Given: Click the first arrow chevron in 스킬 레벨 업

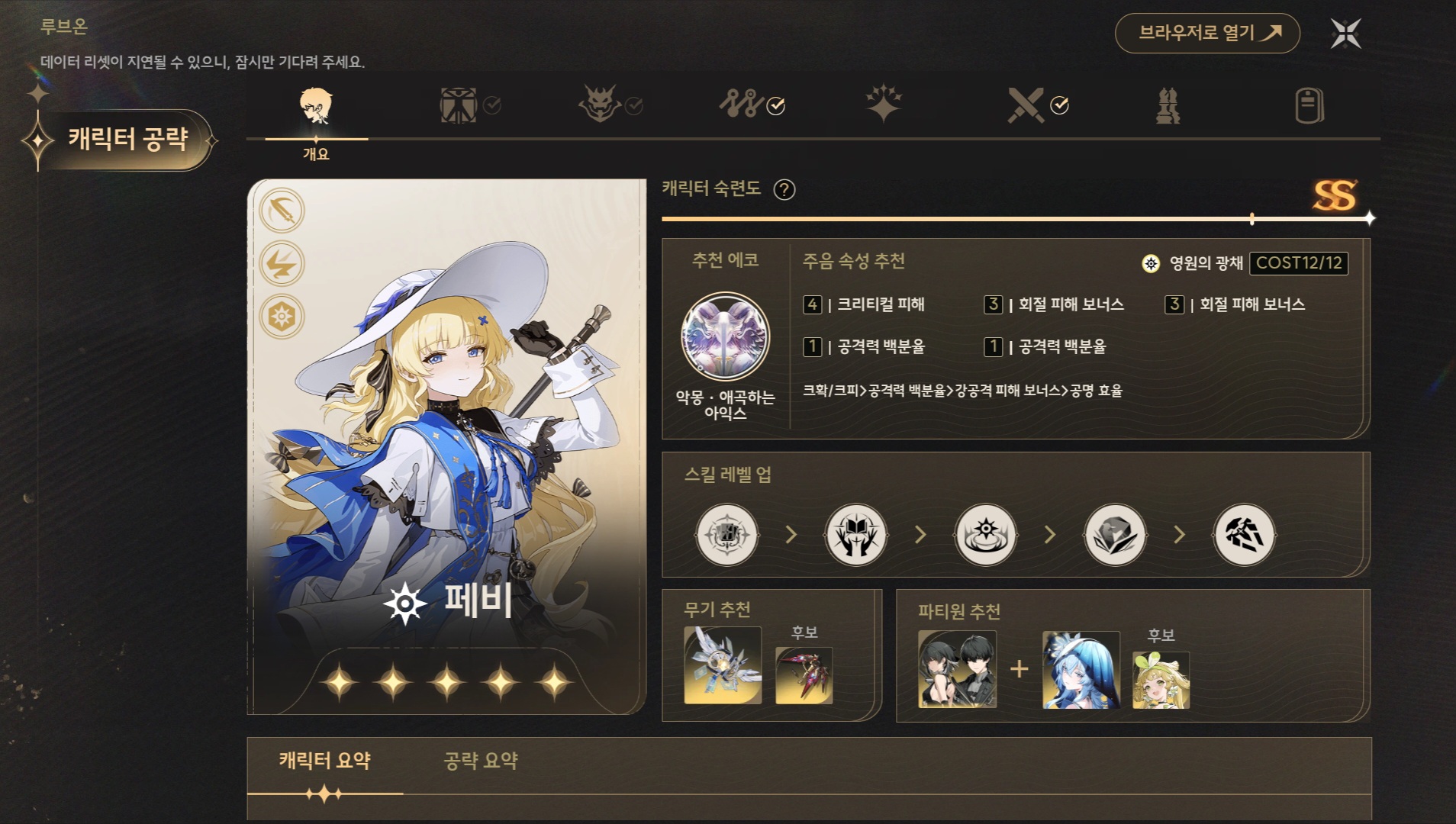Looking at the screenshot, I should (x=791, y=534).
